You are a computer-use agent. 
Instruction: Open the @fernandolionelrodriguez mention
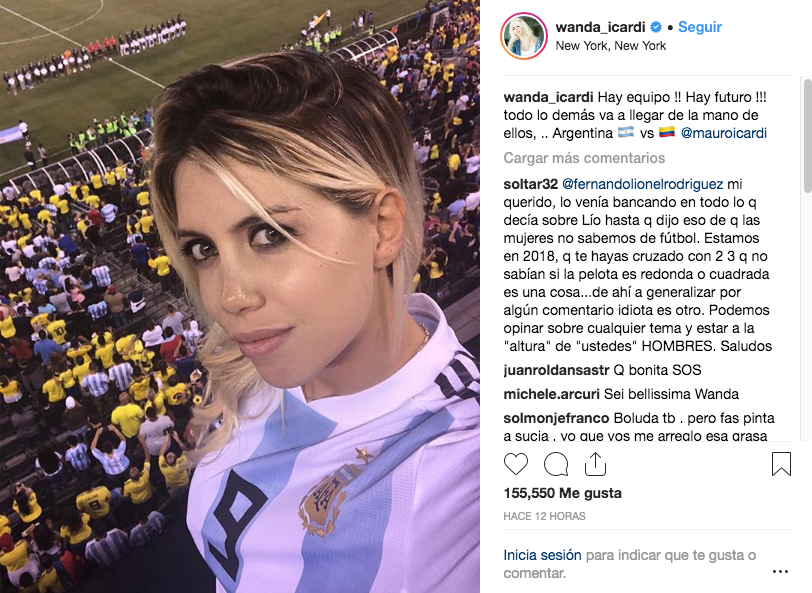coord(642,184)
